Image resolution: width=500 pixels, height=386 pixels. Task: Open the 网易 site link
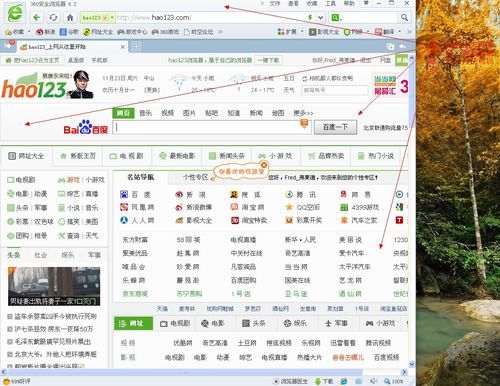355,194
